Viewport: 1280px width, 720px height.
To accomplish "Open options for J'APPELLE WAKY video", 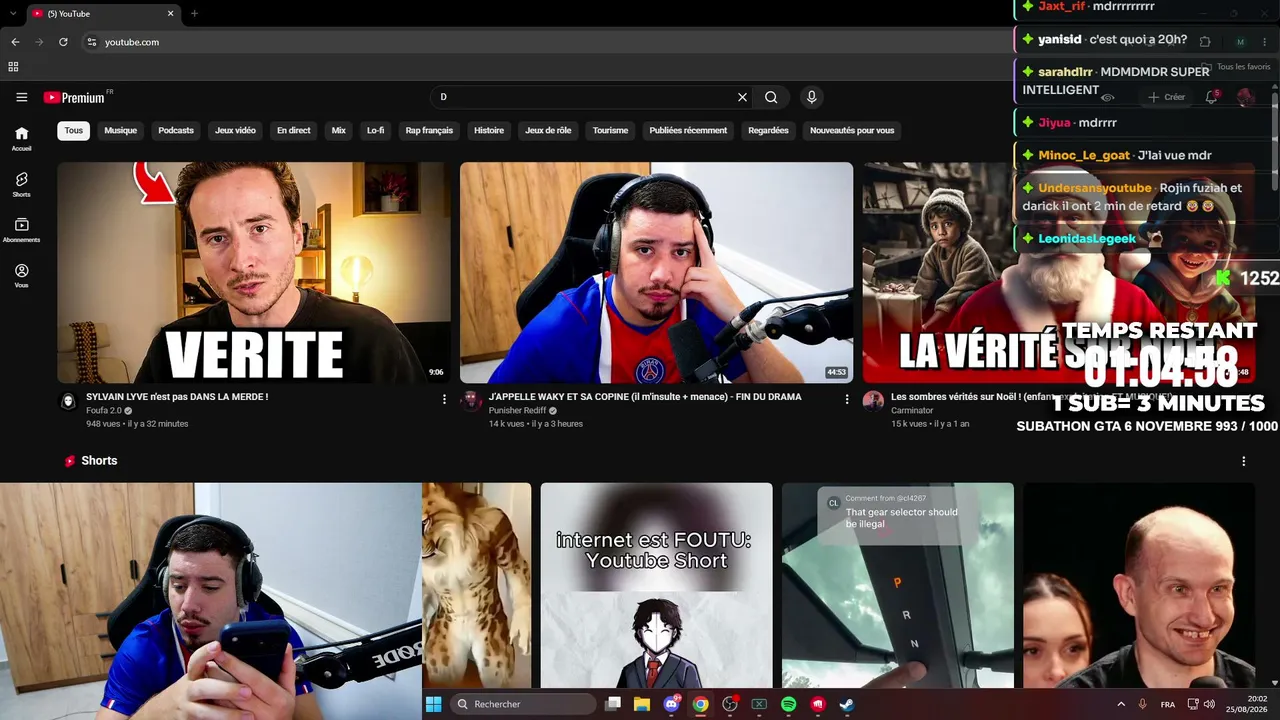I will 847,399.
